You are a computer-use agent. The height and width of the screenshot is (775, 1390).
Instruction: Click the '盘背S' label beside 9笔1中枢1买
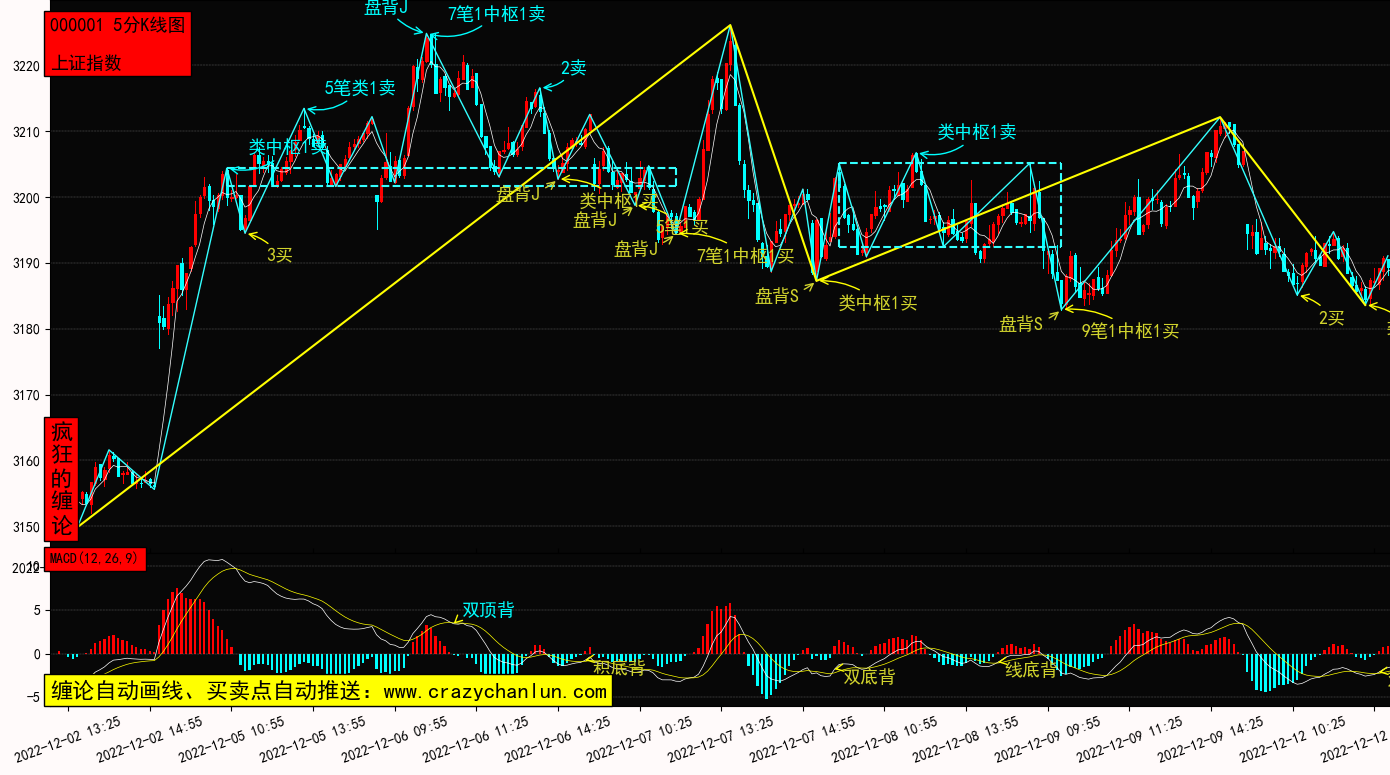[x=1021, y=324]
